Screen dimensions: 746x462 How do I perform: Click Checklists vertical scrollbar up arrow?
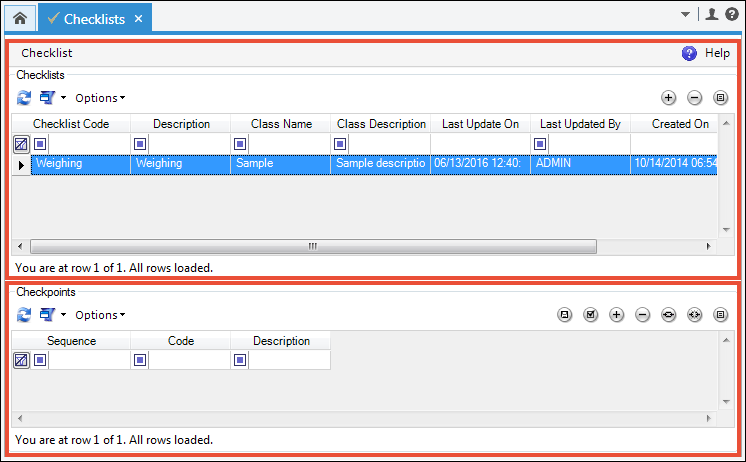coord(726,123)
